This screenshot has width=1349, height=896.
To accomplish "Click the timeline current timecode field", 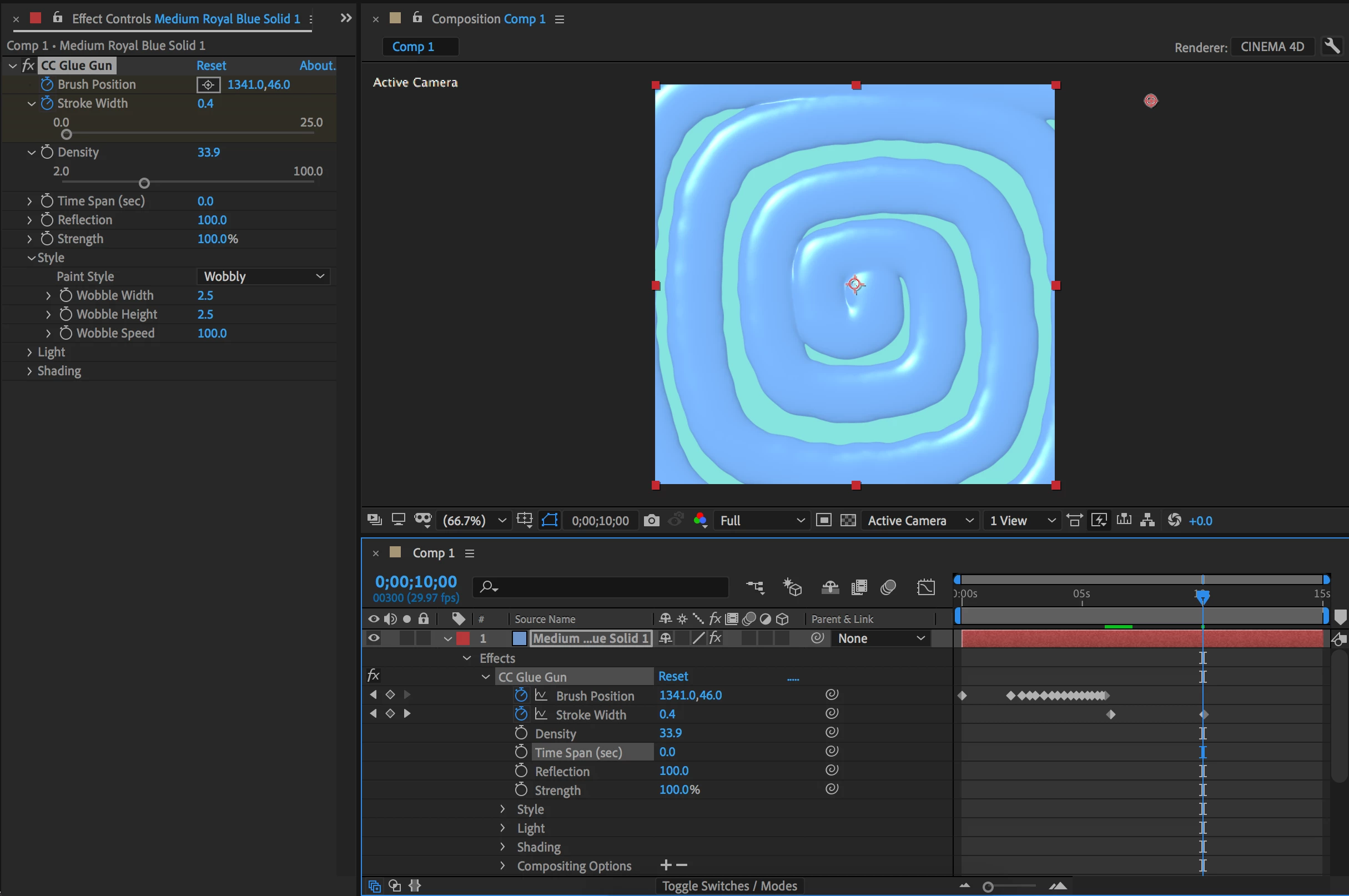I will click(415, 582).
